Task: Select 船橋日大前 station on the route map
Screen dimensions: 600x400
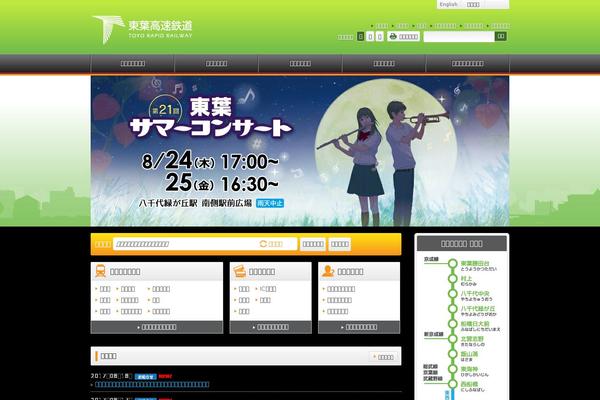Action: coord(480,326)
